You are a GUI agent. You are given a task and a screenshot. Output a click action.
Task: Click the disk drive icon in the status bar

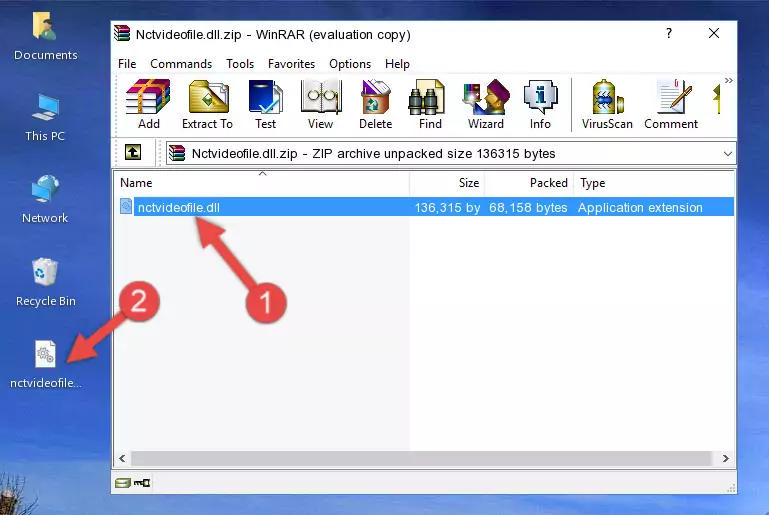[x=122, y=483]
